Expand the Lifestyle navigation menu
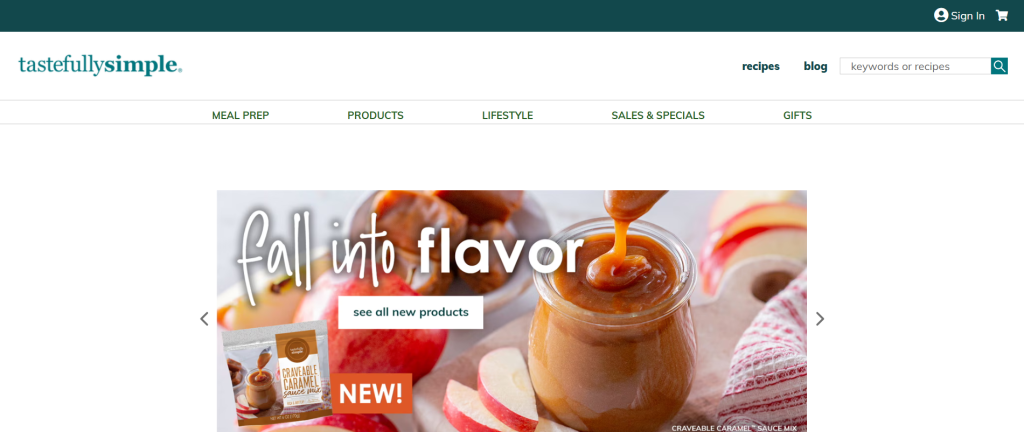Screen dimensions: 1024x432 click(507, 116)
